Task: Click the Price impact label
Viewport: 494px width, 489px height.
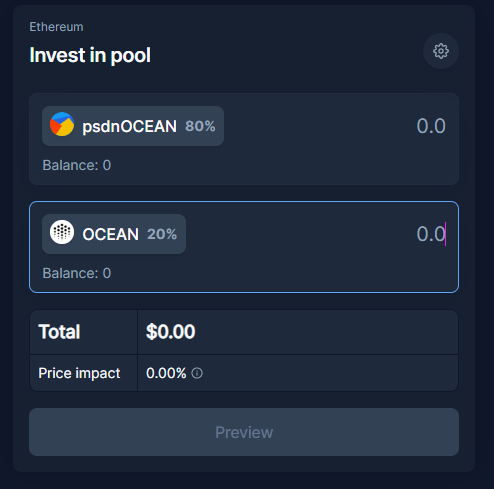Action: [79, 373]
